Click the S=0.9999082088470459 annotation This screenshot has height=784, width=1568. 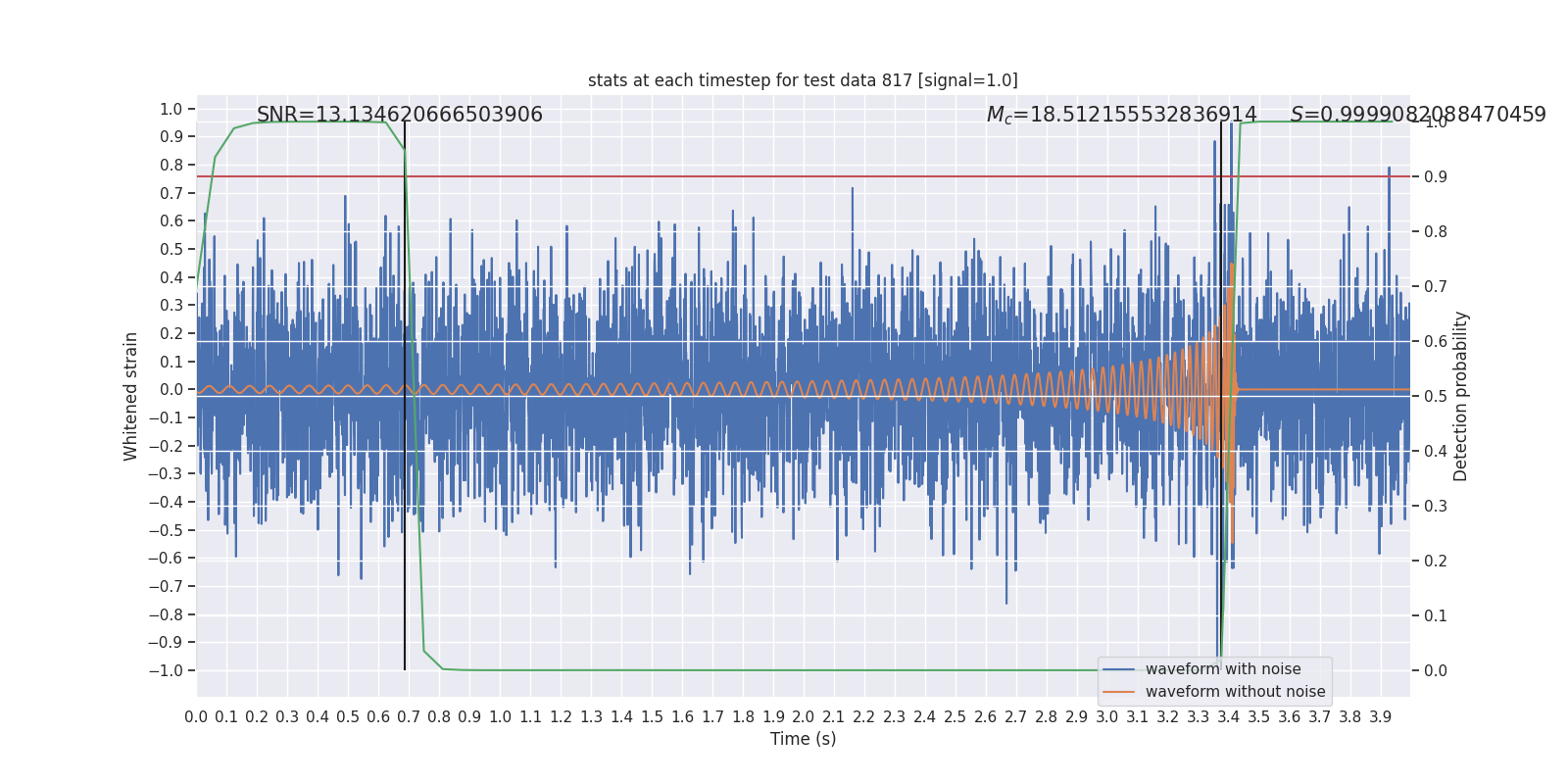tap(1418, 115)
